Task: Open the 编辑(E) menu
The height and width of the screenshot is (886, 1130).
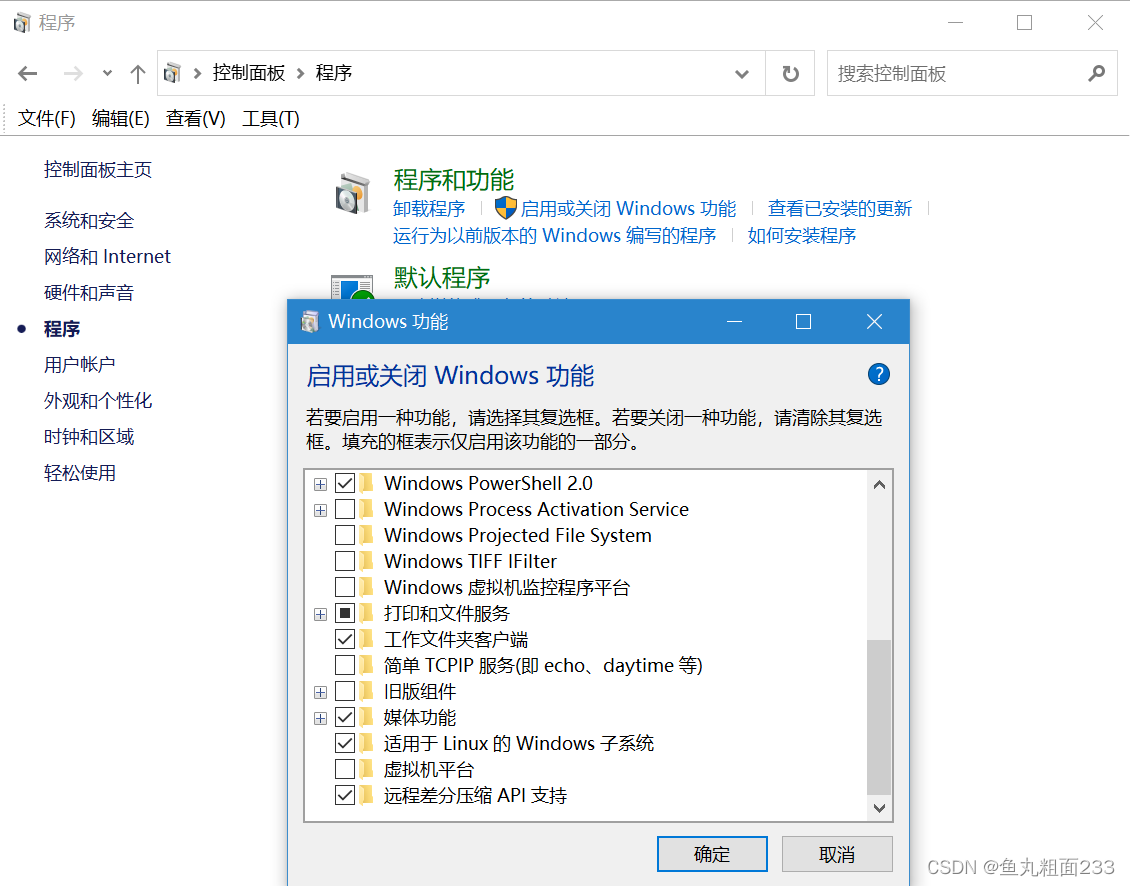Action: tap(120, 118)
